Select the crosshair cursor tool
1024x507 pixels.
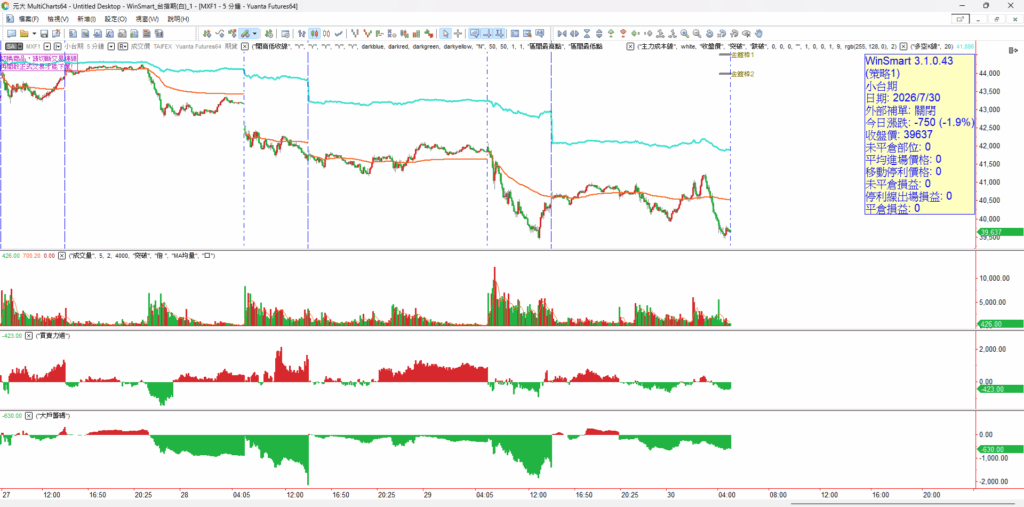(x=458, y=33)
